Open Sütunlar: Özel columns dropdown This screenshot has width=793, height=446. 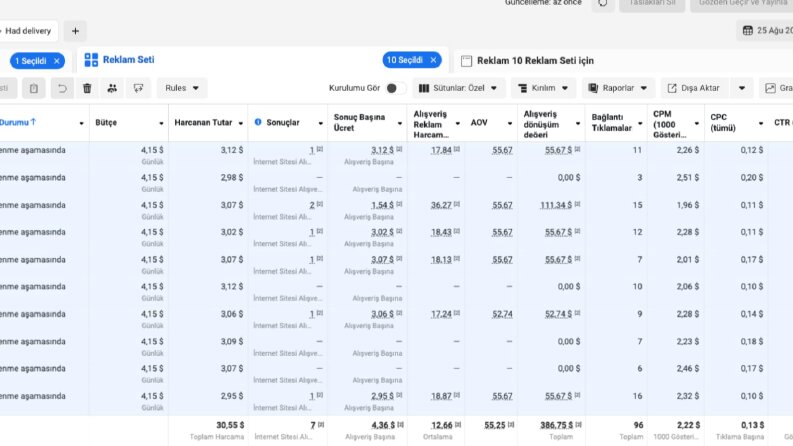(x=458, y=88)
